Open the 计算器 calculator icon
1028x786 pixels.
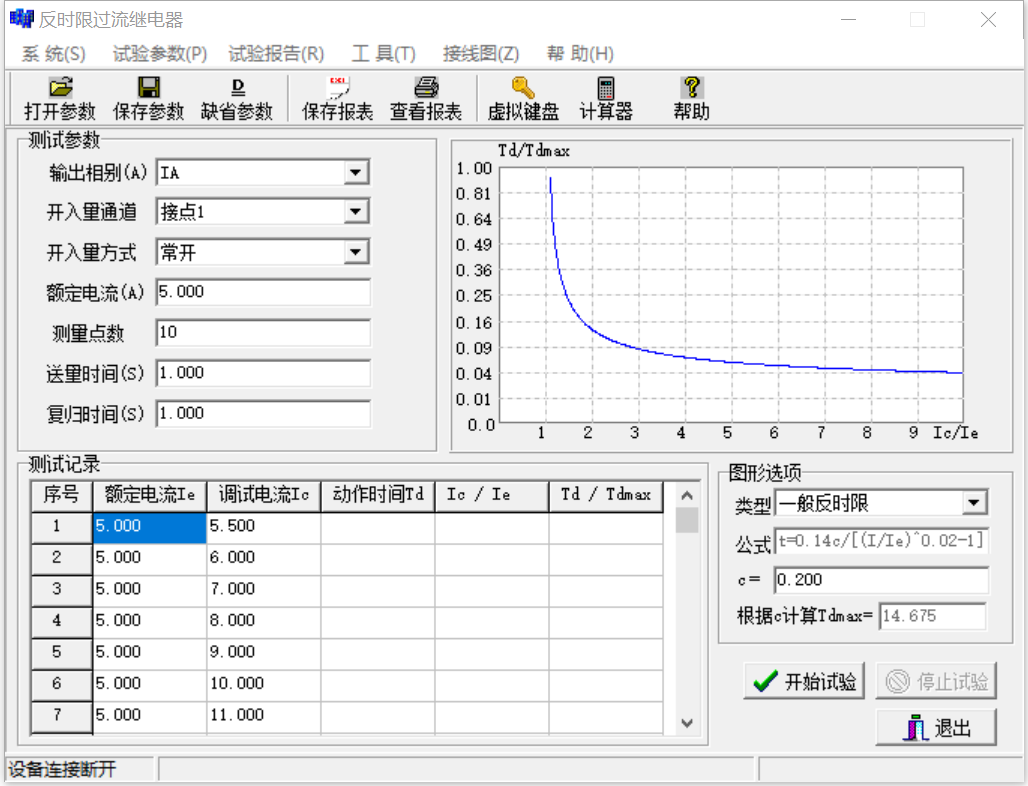pyautogui.click(x=606, y=88)
